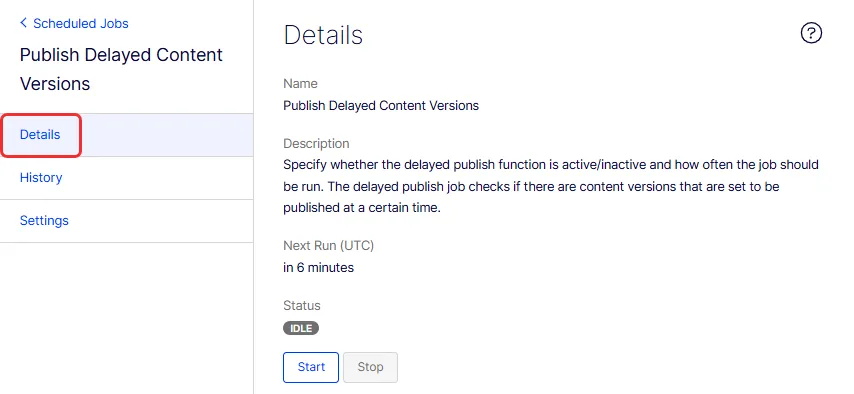
Task: Open the help question mark icon
Action: pos(811,33)
